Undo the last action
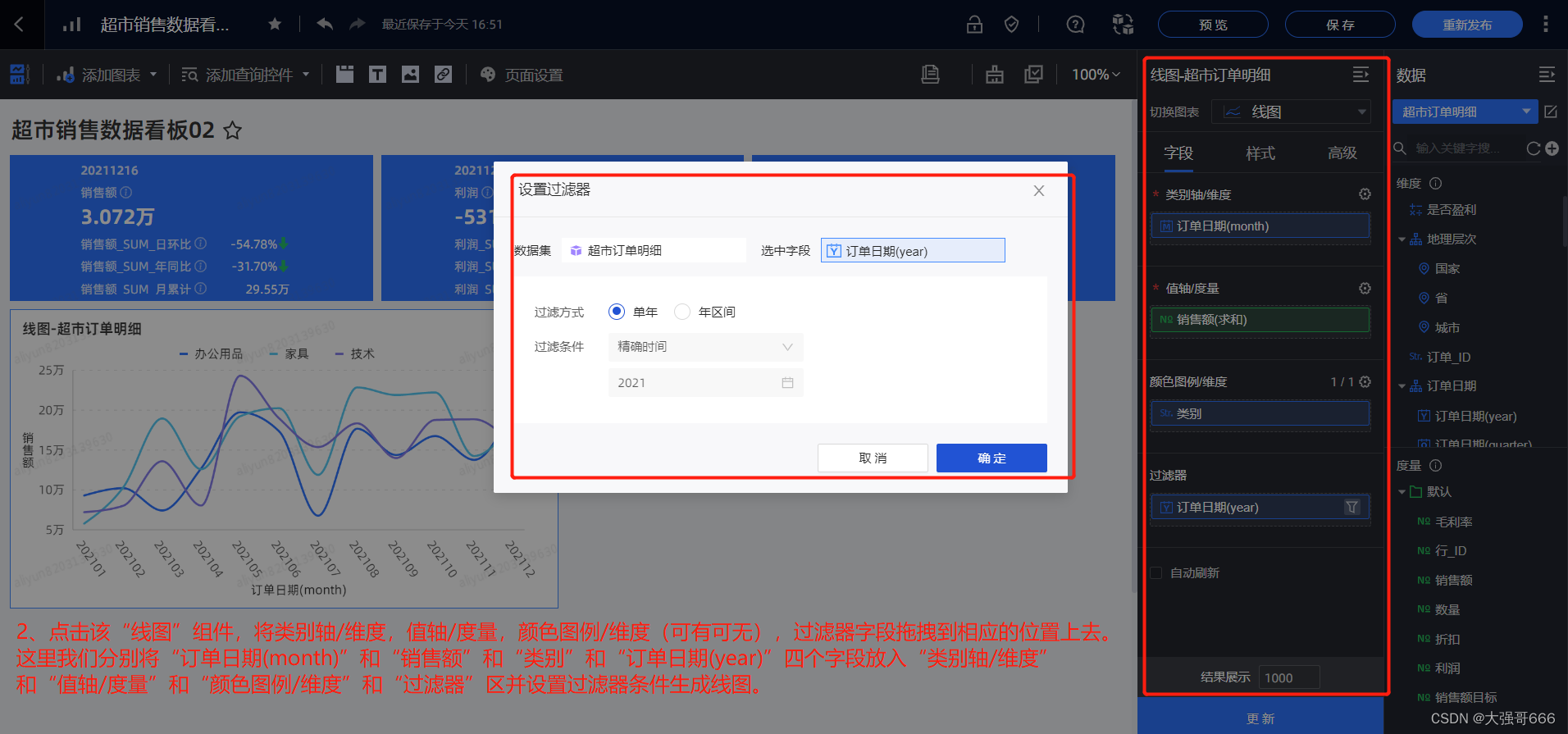 pyautogui.click(x=325, y=24)
